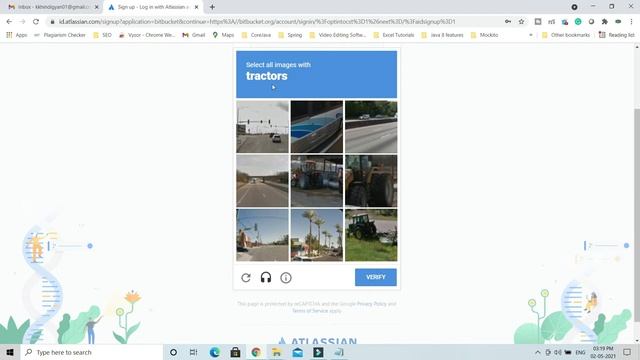Expand the Excel Tutorials bookmark folder
This screenshot has width=640, height=360.
pos(393,35)
